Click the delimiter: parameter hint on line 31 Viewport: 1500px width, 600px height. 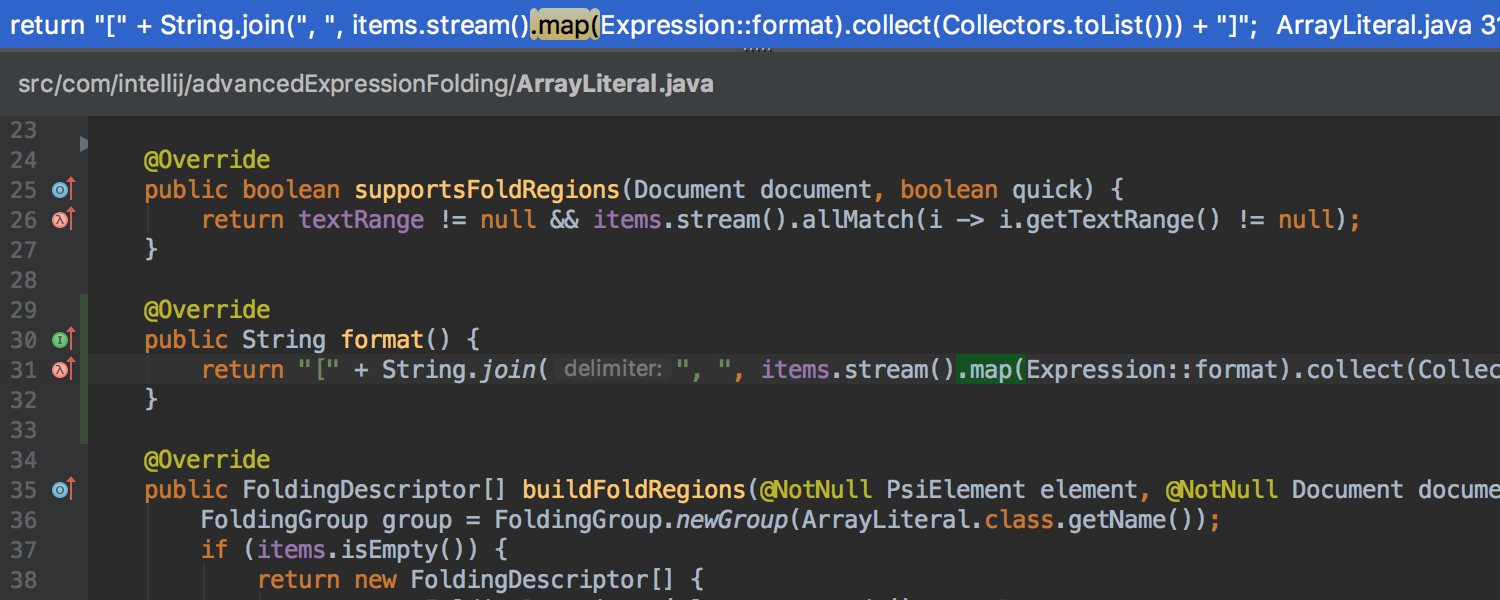point(612,370)
